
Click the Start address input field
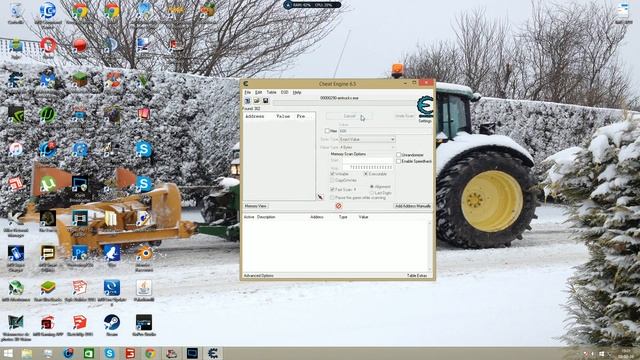[367, 161]
